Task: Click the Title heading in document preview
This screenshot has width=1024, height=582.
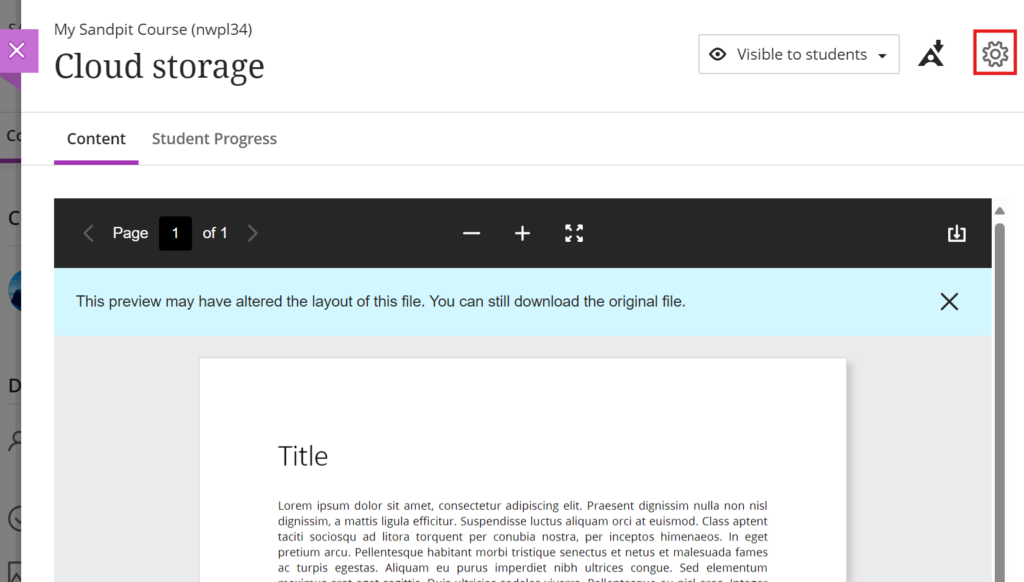Action: coord(303,456)
